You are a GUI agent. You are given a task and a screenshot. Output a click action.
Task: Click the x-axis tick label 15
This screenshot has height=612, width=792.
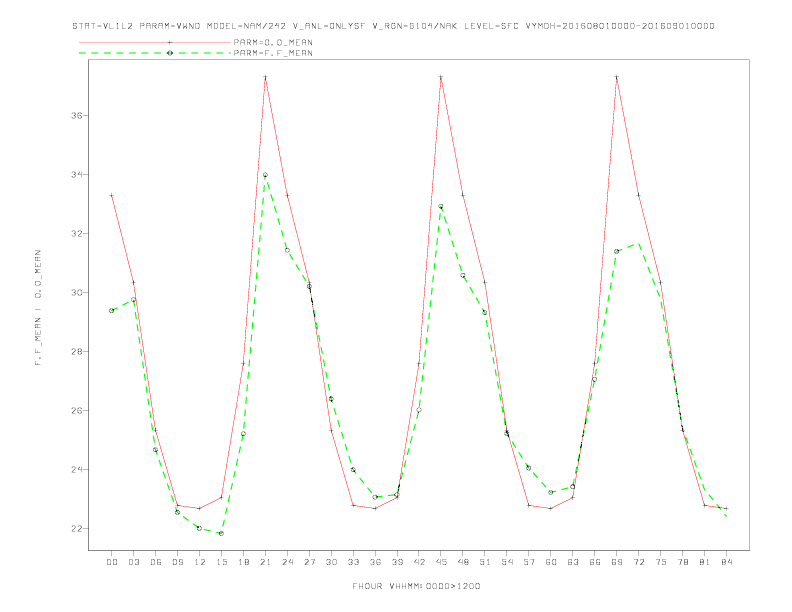[x=221, y=562]
